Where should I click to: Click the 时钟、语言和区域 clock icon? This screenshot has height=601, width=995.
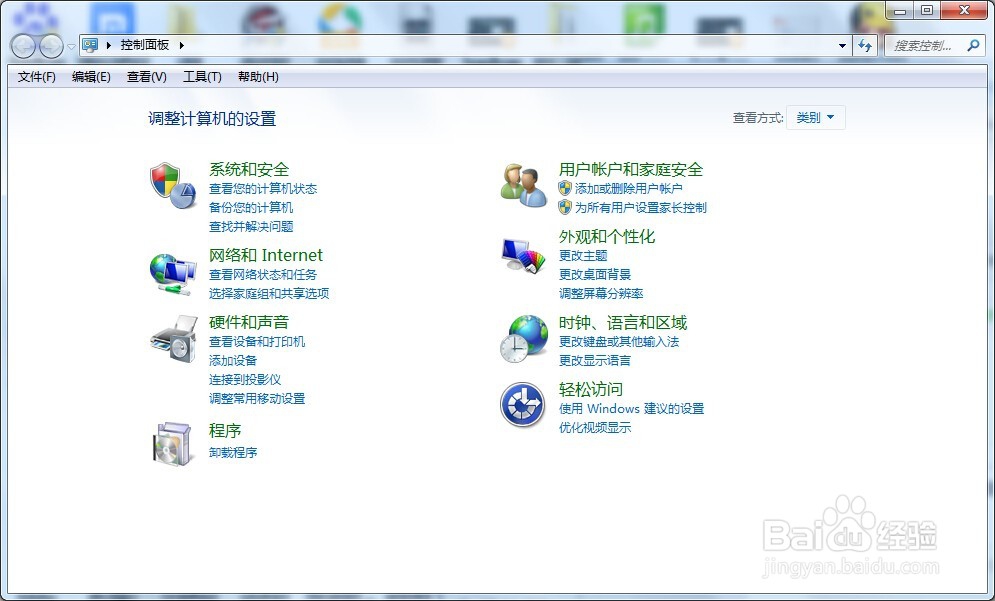pos(522,338)
